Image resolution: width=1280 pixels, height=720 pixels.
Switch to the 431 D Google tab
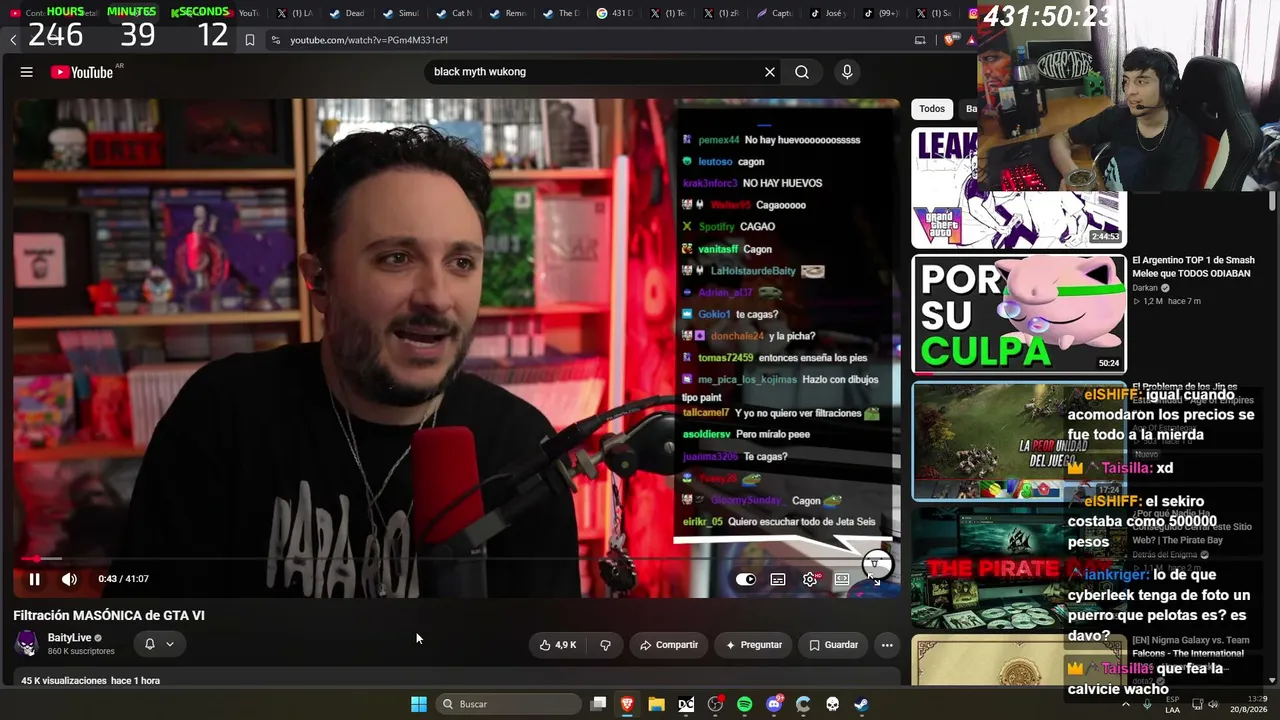(616, 13)
